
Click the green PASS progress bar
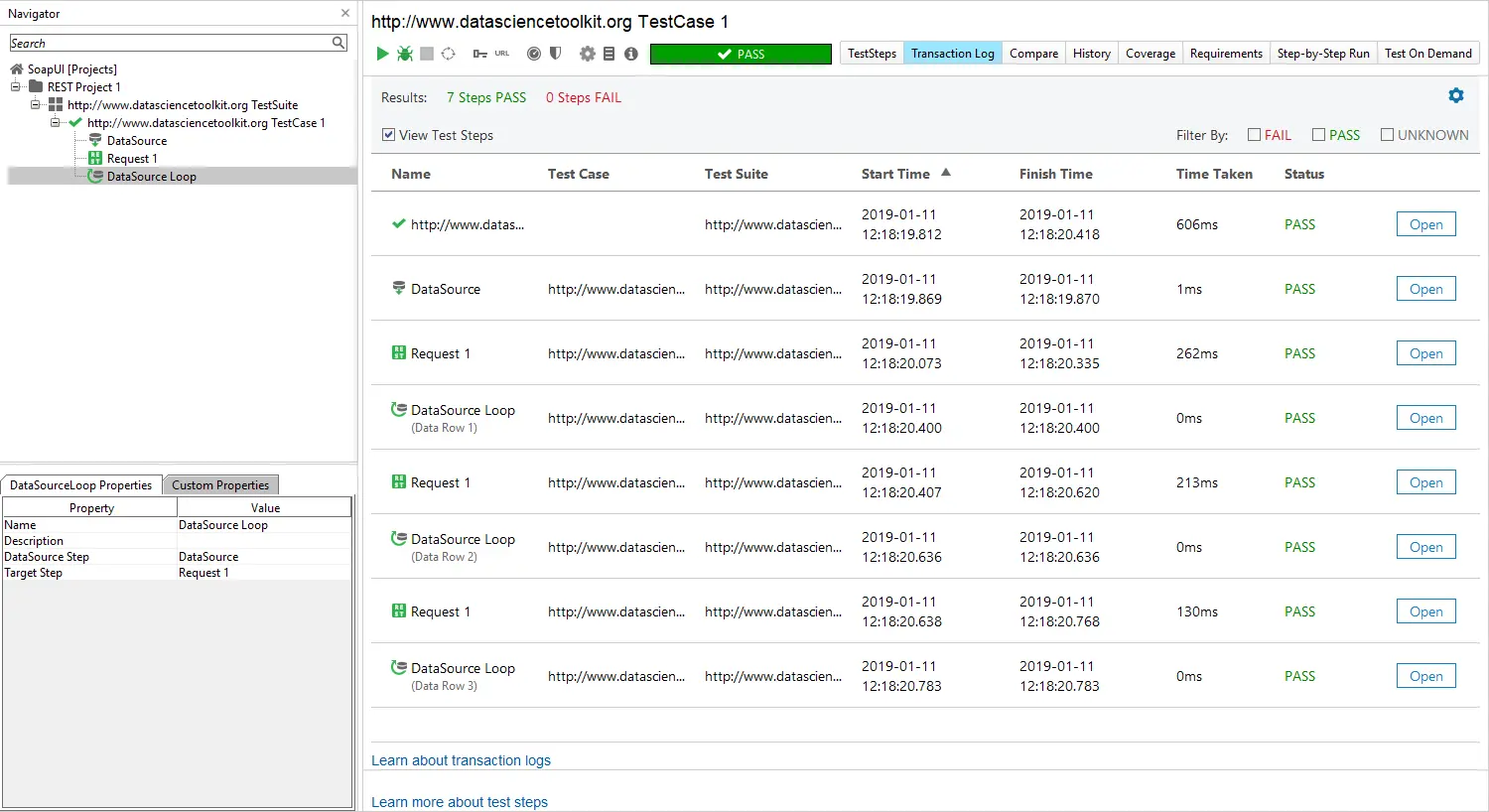click(741, 54)
